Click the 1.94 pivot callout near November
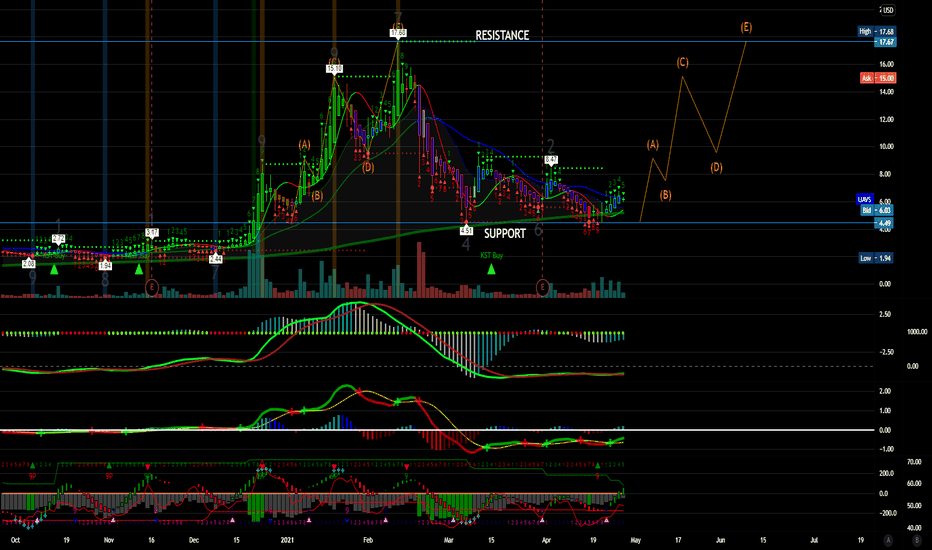This screenshot has height=550, width=932. point(105,265)
